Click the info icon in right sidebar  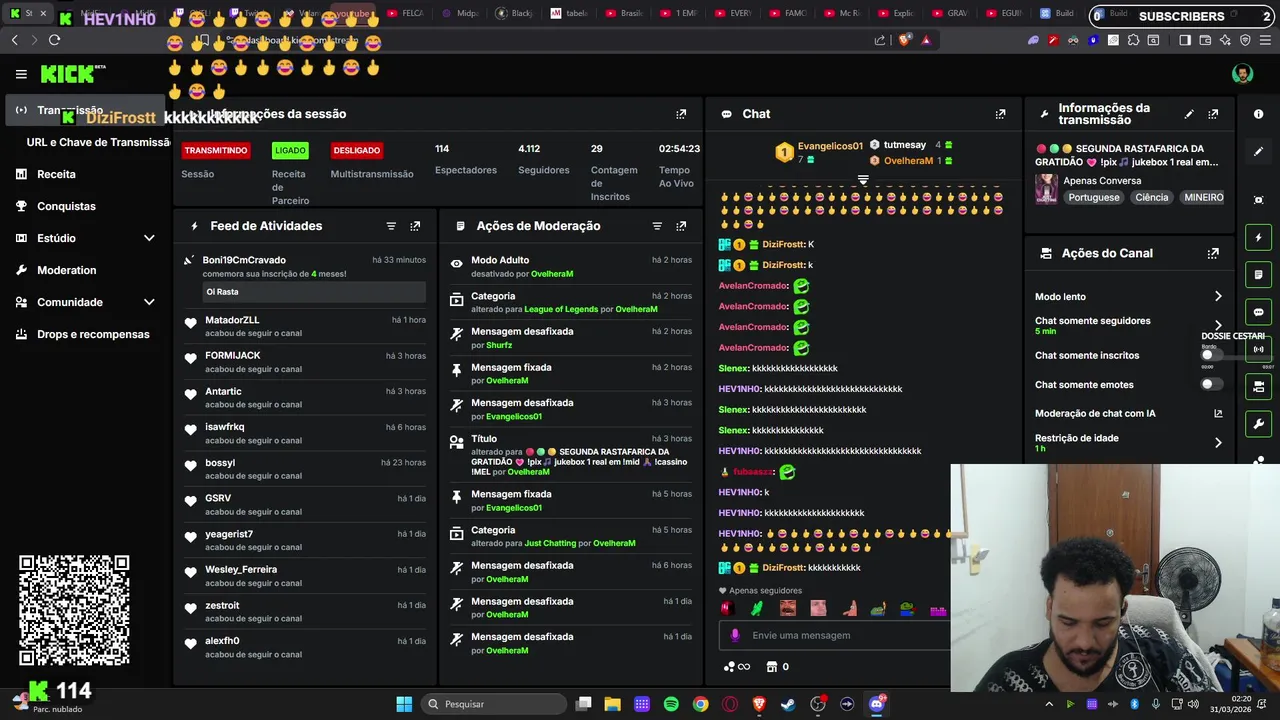[1259, 114]
